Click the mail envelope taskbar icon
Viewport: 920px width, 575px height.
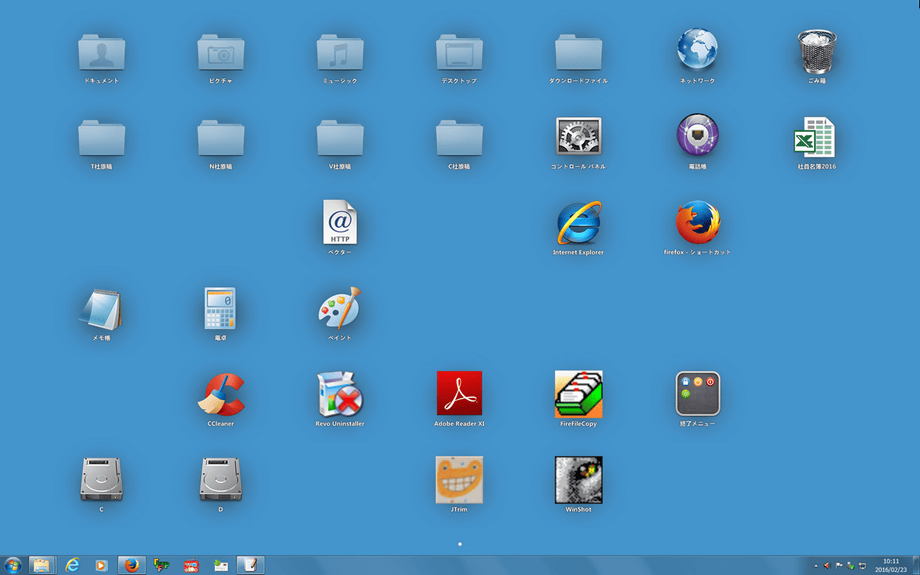pos(221,565)
